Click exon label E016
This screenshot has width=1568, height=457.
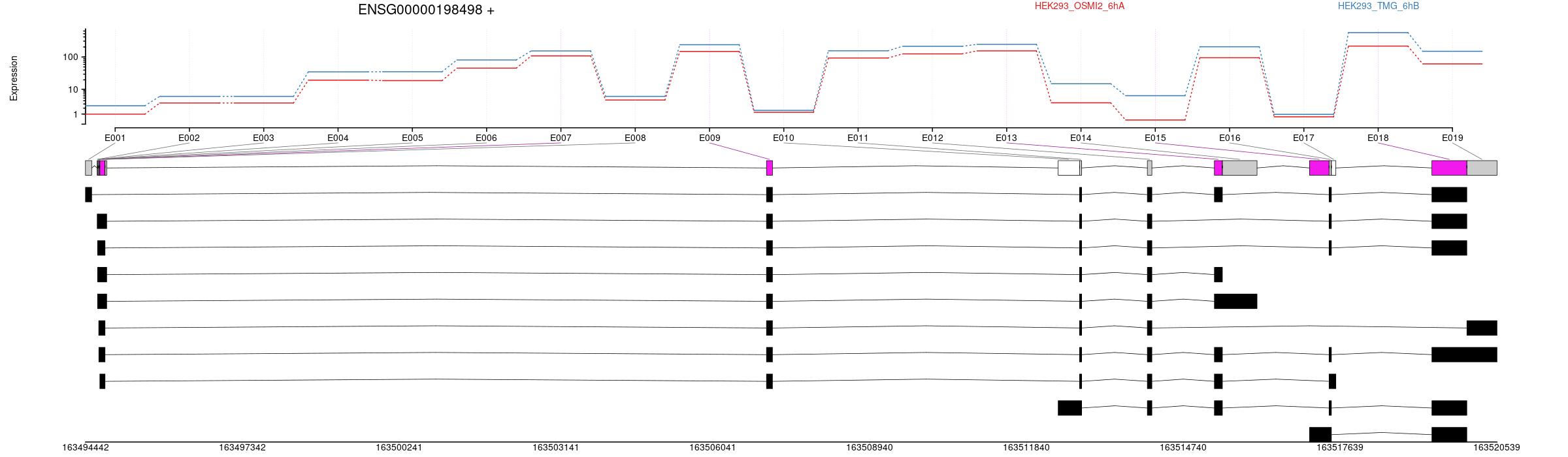tap(1230, 138)
